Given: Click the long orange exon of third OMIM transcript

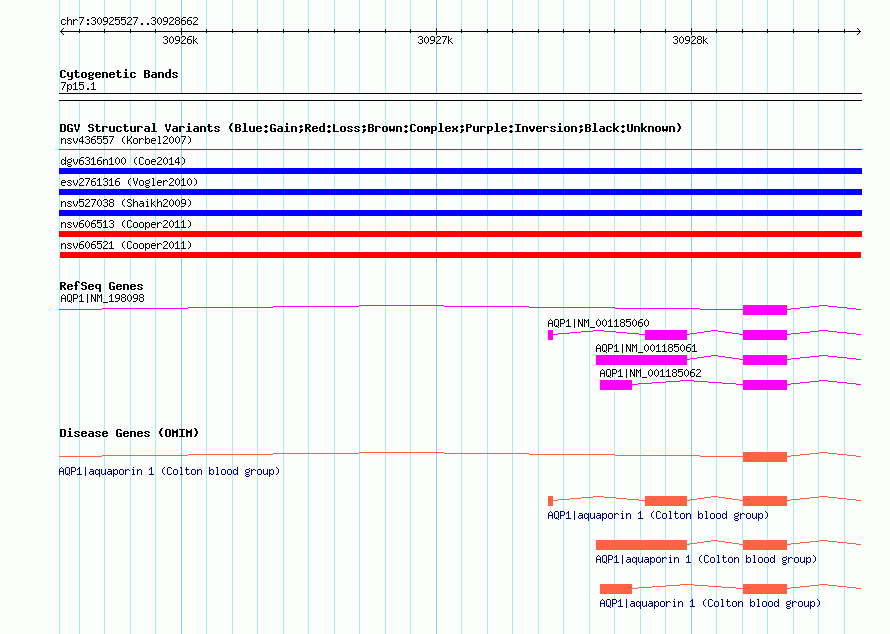Looking at the screenshot, I should pos(641,545).
